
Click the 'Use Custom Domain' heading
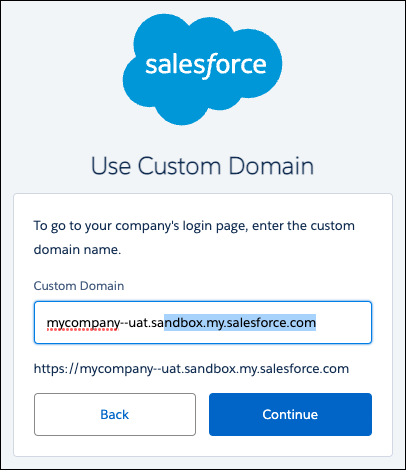point(202,166)
